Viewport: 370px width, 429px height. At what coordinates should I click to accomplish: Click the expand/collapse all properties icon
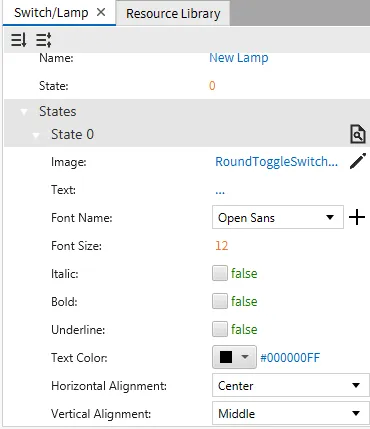click(x=43, y=40)
